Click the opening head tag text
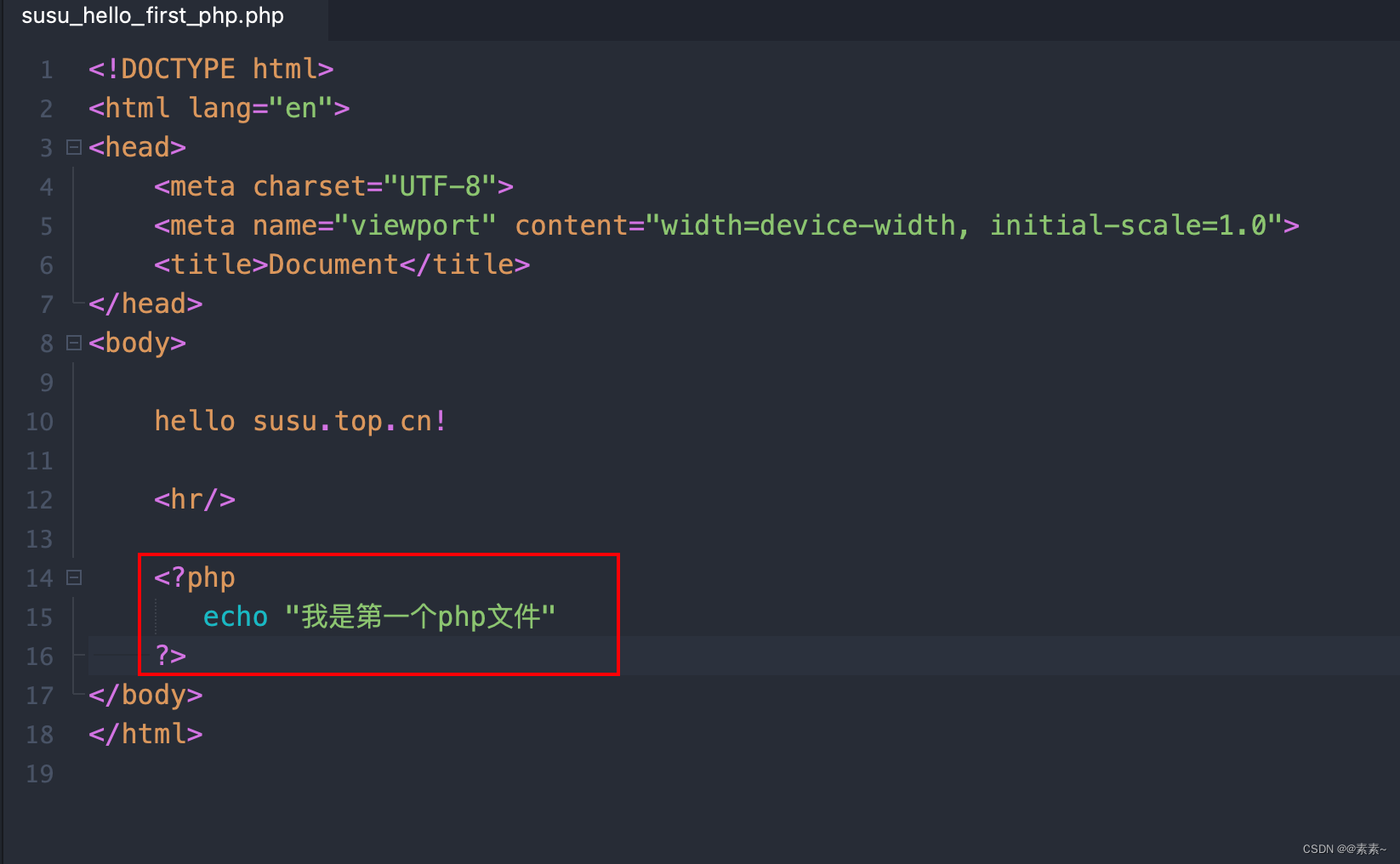Screen dimensions: 1400x864 point(137,147)
